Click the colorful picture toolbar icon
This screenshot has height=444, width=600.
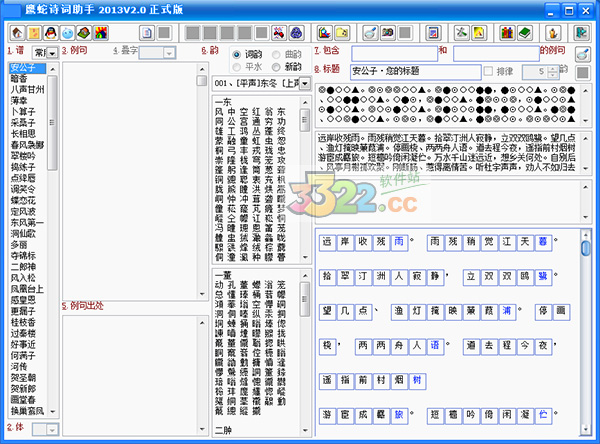click(101, 33)
